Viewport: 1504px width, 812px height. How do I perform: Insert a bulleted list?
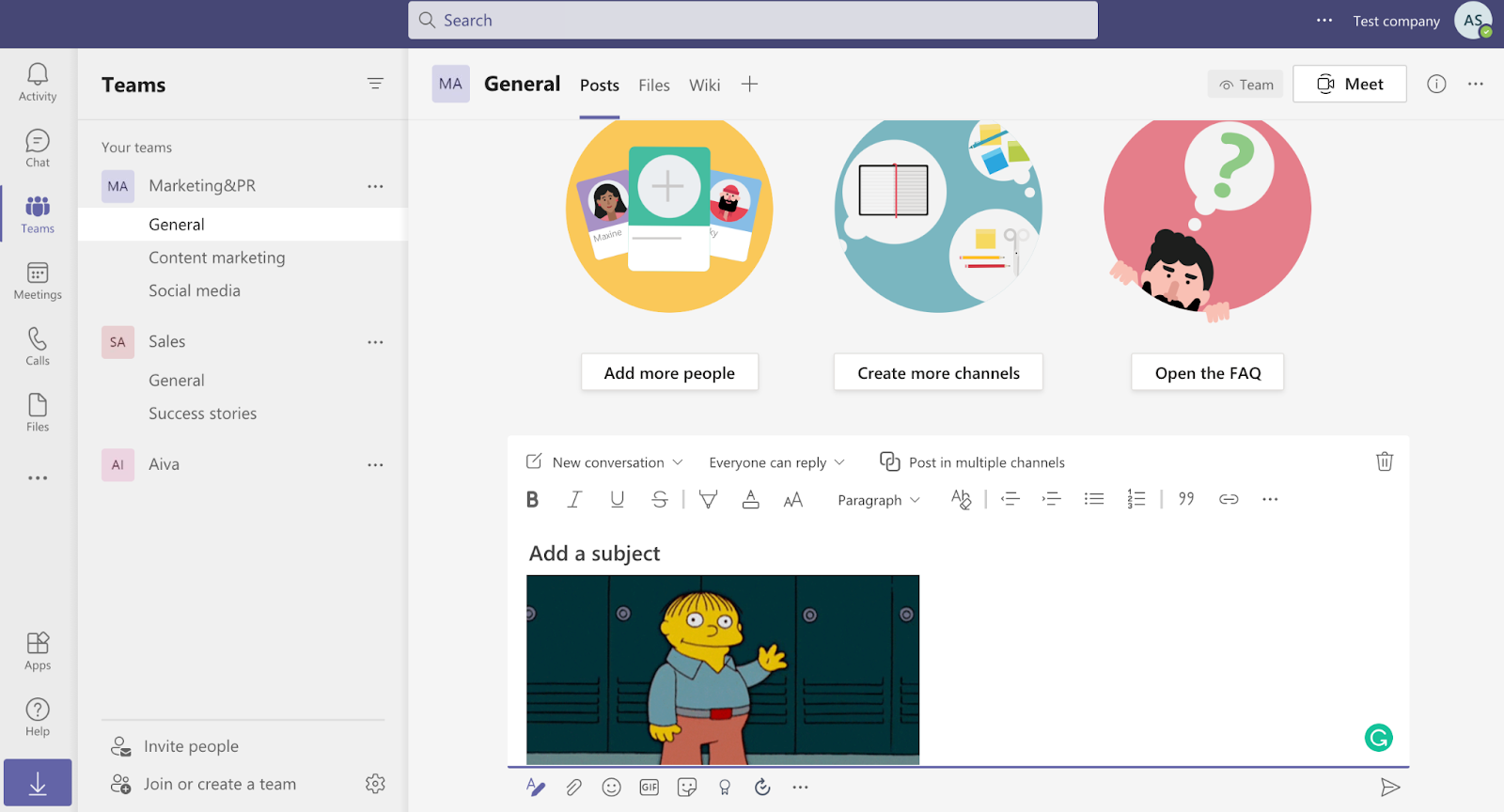1094,499
